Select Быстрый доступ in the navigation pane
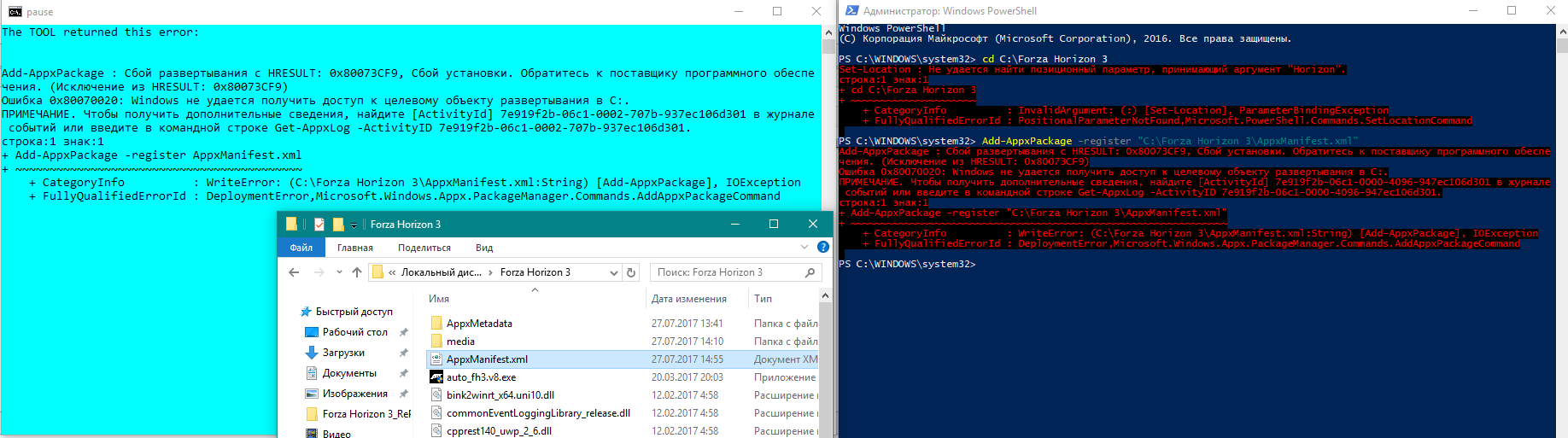Viewport: 1568px width, 438px height. [x=354, y=312]
